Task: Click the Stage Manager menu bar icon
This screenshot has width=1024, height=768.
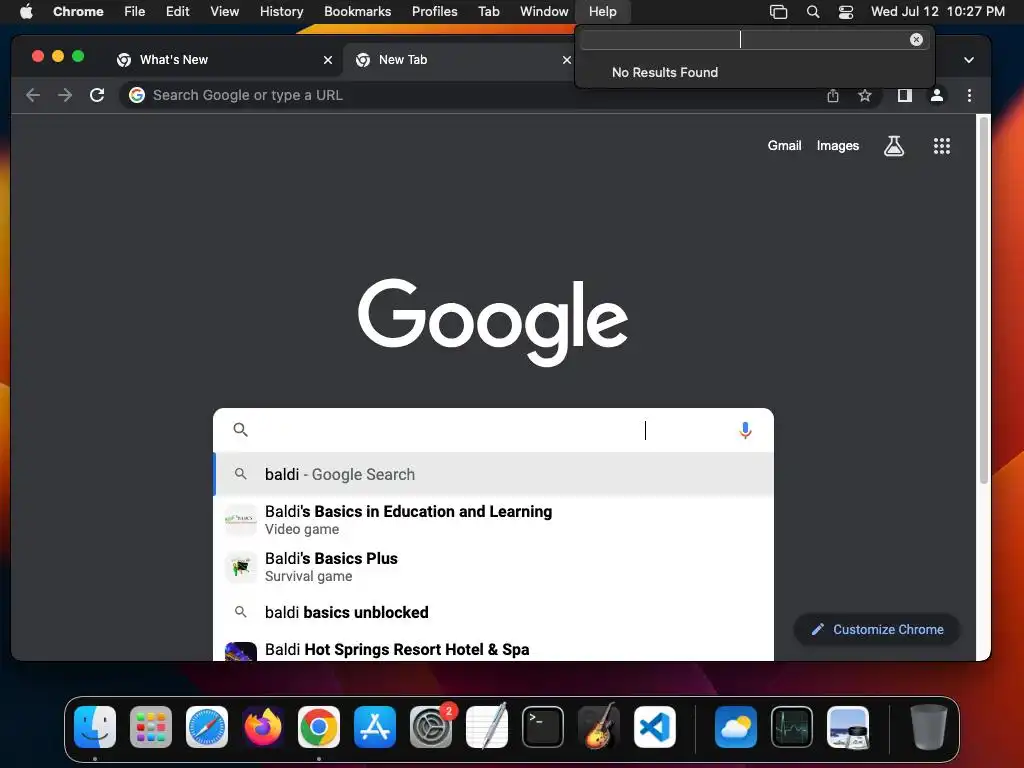Action: [778, 12]
